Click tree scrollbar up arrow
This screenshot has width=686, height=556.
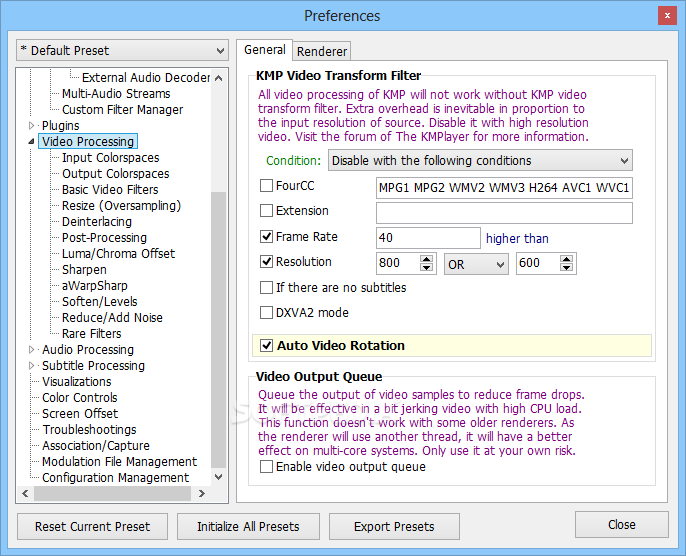coord(219,78)
